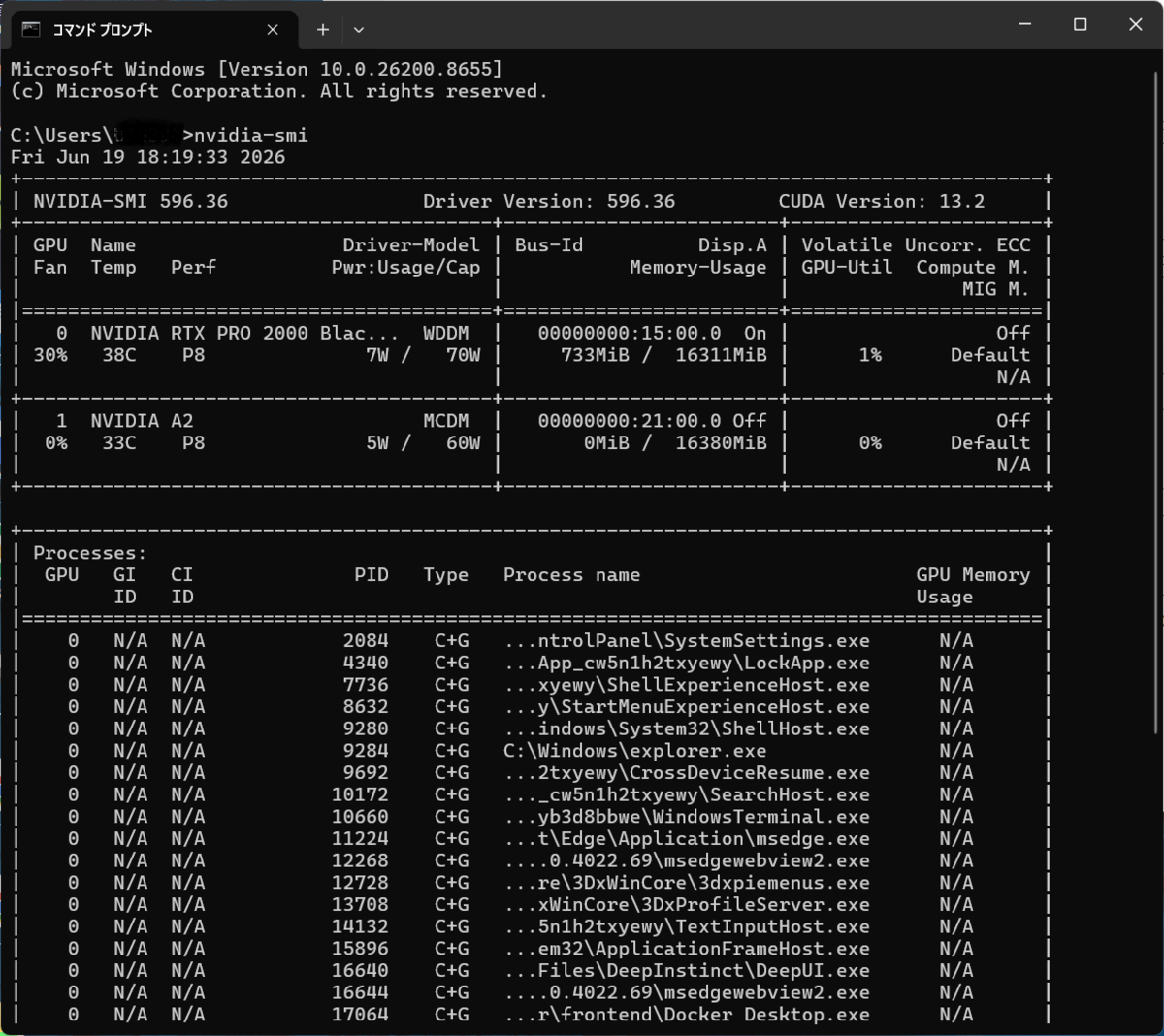
Task: Click the StartMenuExperienceHost.exe process name
Action: 687,707
